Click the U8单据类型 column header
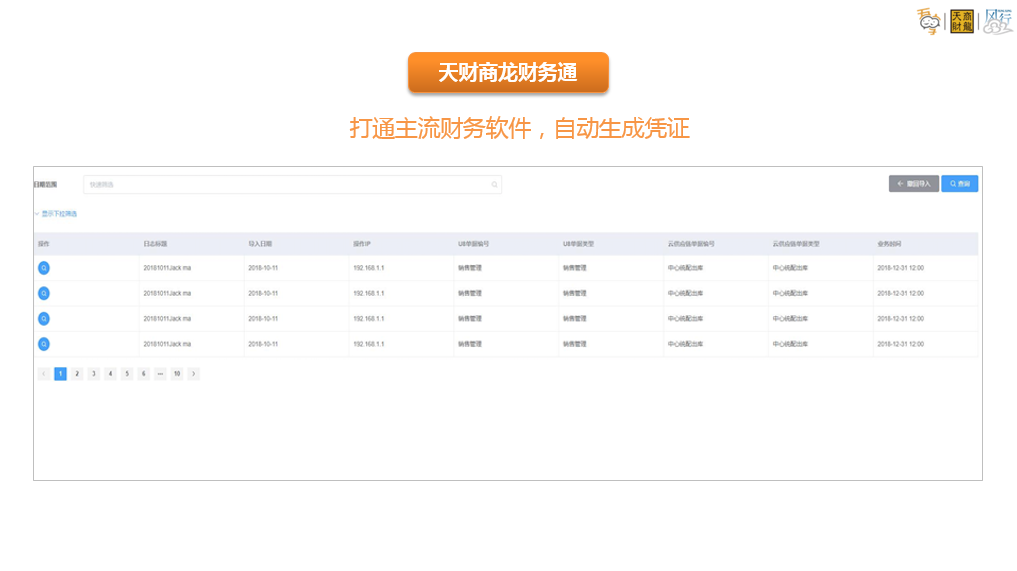This screenshot has height=571, width=1017. (579, 244)
